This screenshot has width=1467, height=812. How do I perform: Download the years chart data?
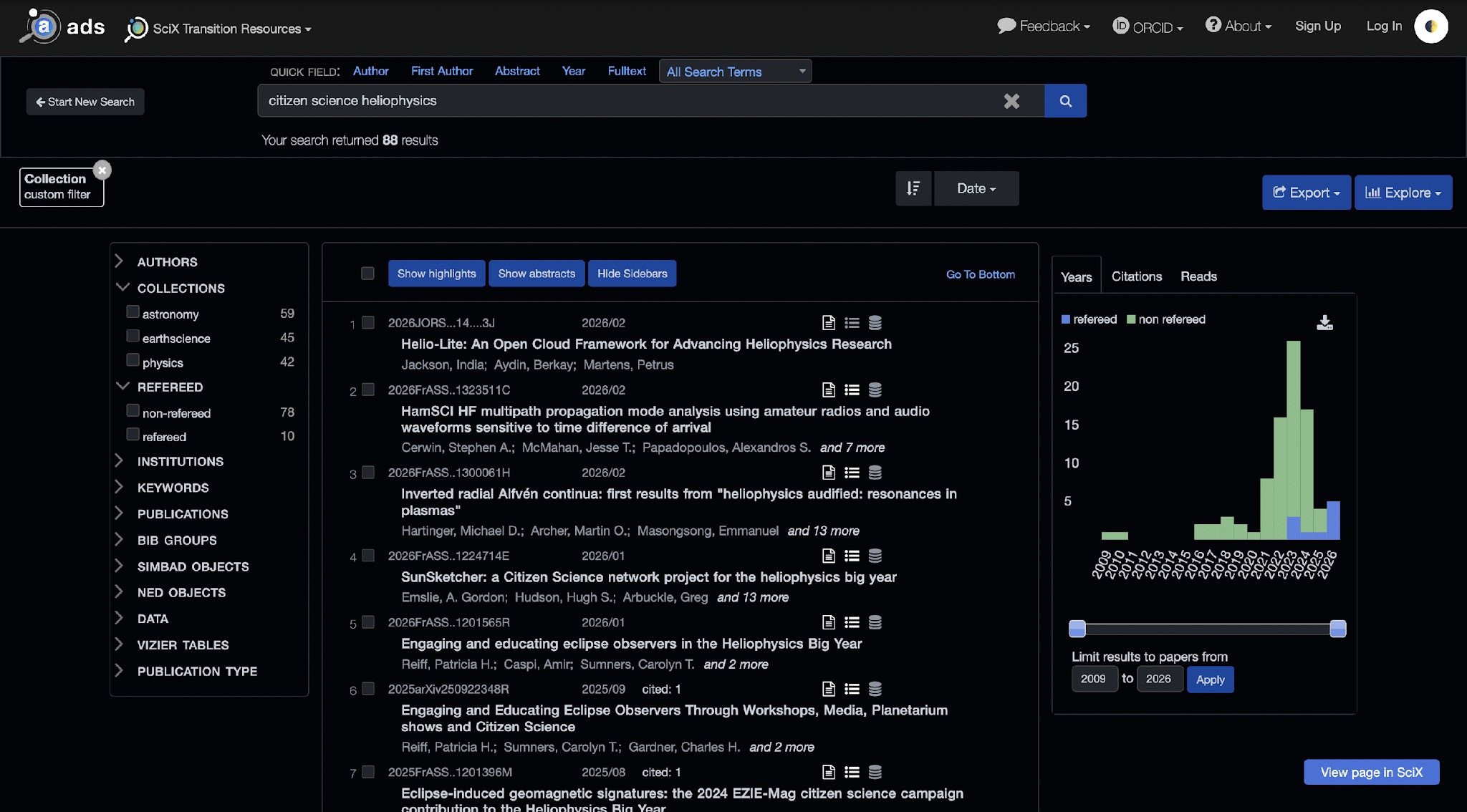coord(1324,323)
